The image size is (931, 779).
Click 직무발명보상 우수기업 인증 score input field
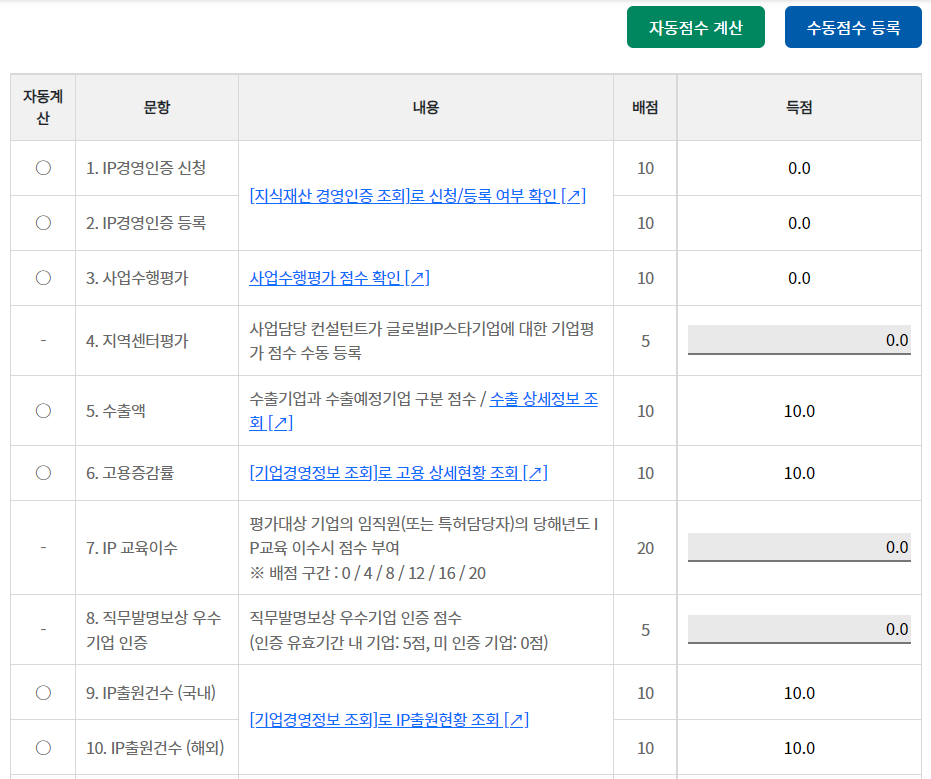798,629
